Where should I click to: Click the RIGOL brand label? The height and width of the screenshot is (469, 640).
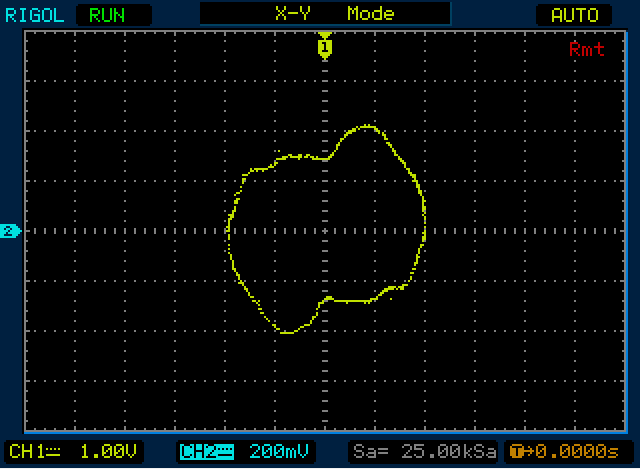pyautogui.click(x=34, y=16)
